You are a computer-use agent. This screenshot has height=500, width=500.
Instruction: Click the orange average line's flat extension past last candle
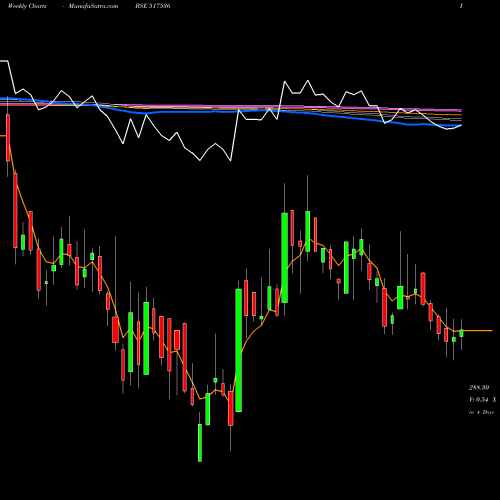[478, 331]
